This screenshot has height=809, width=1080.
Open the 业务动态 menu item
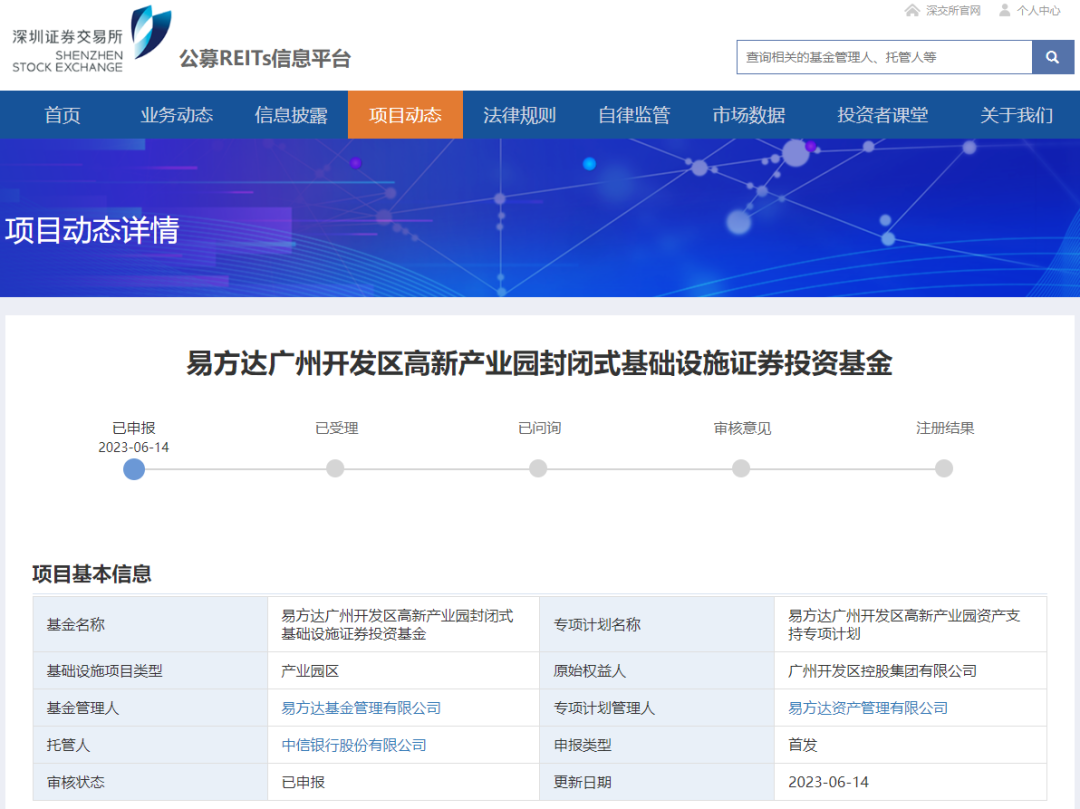(176, 115)
